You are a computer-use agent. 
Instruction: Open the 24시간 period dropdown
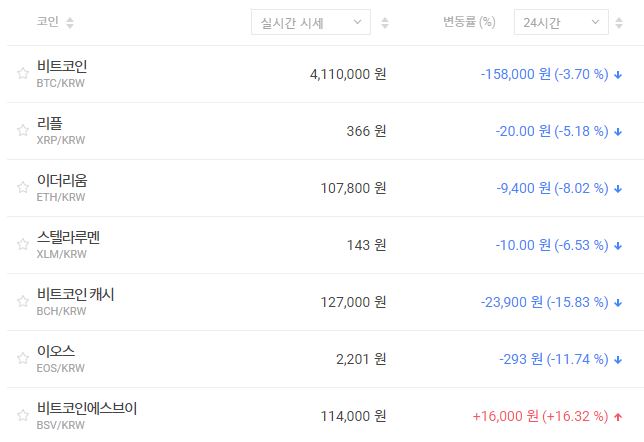(560, 22)
